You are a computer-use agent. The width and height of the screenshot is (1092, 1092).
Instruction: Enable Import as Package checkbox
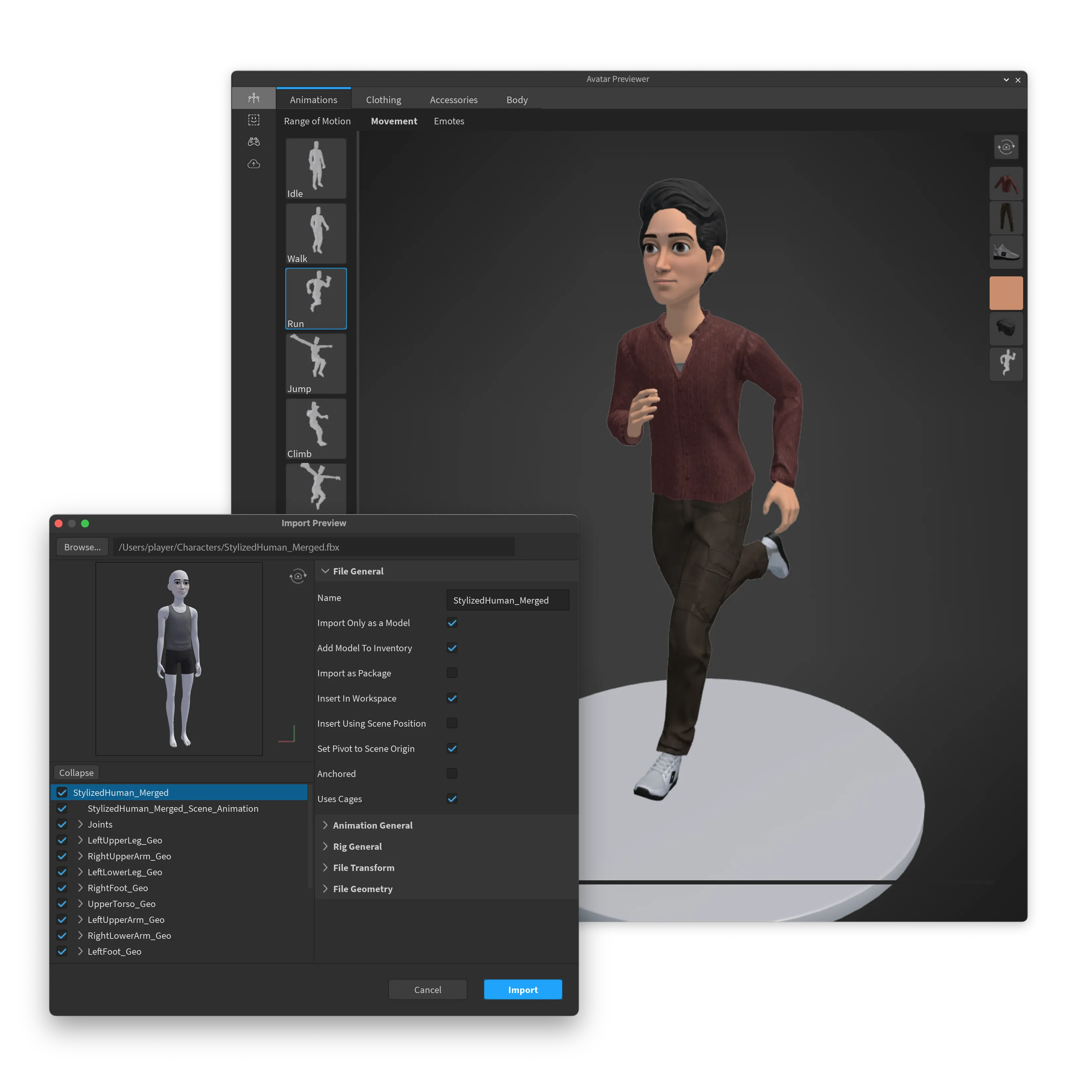(x=452, y=673)
